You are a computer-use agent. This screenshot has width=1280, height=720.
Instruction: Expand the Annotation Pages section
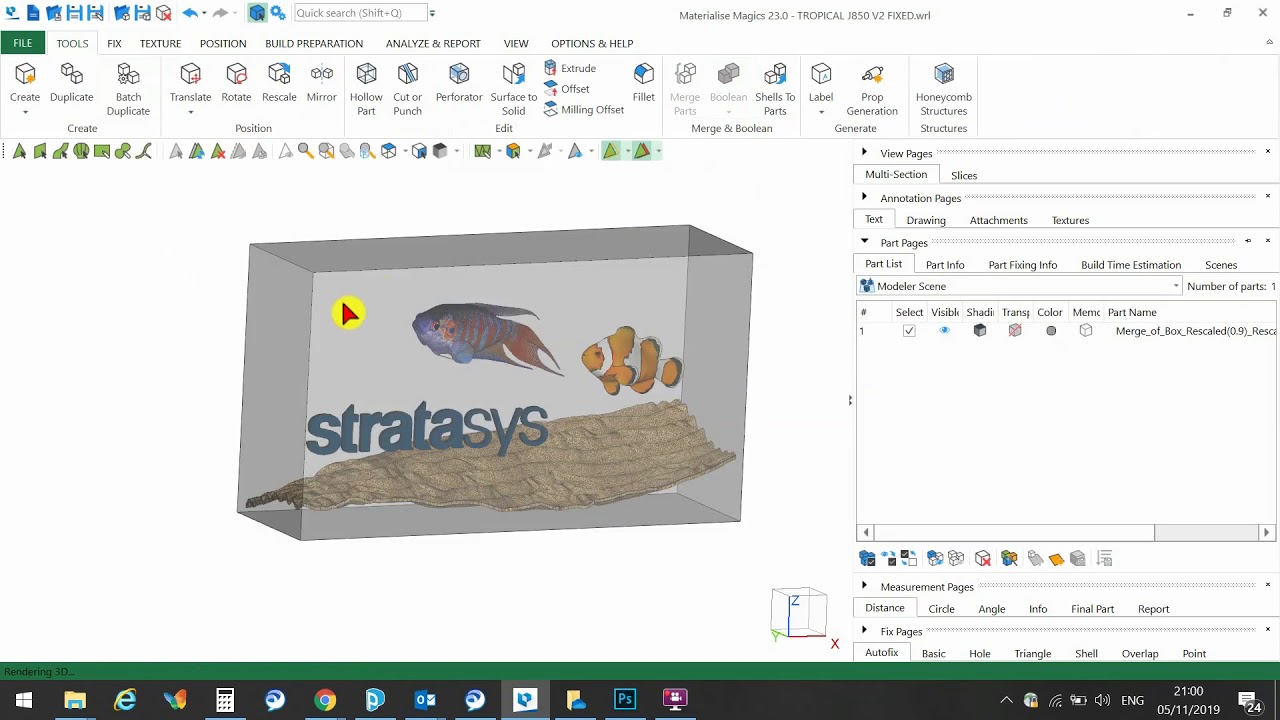pyautogui.click(x=865, y=197)
